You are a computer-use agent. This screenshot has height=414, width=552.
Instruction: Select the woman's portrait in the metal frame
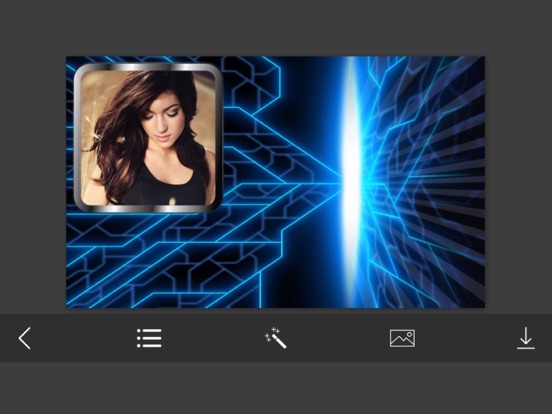pos(148,138)
